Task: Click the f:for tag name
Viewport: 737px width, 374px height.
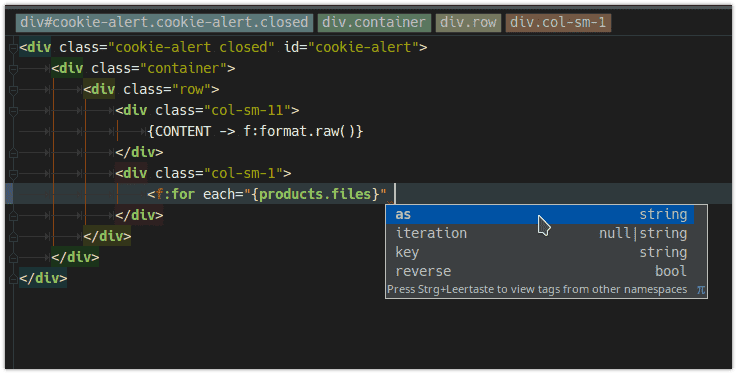Action: [x=175, y=194]
